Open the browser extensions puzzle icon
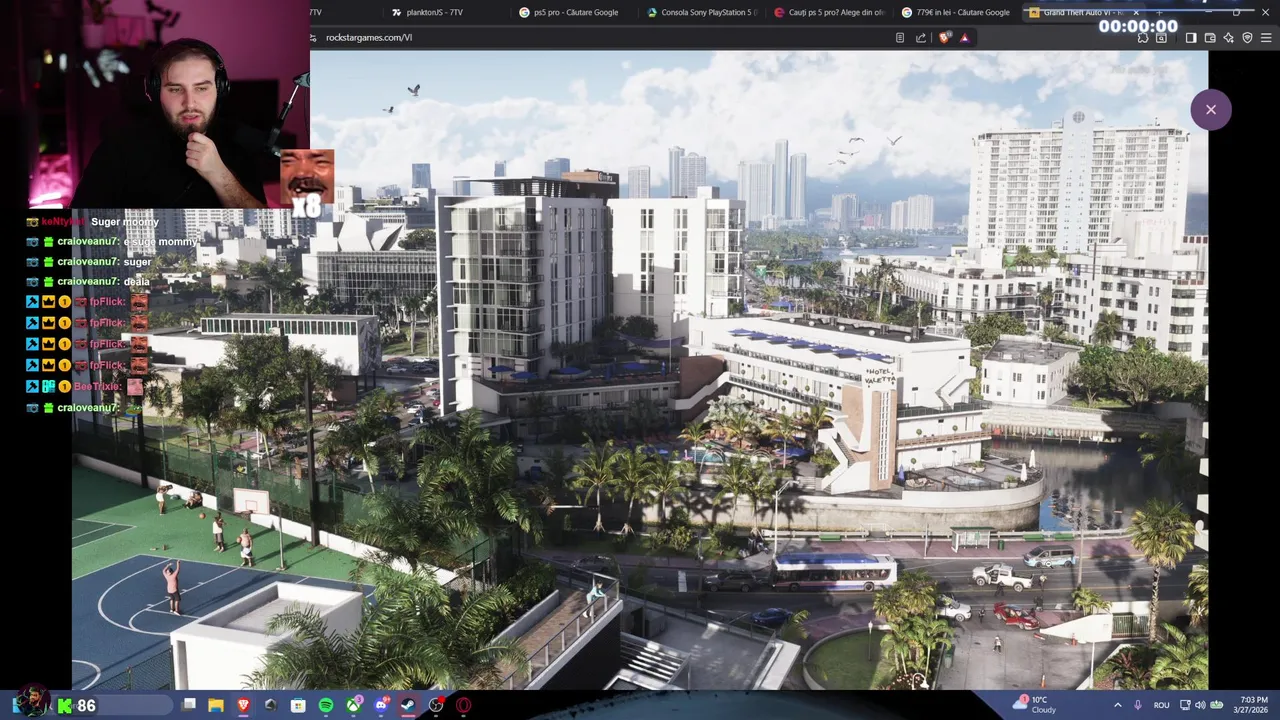1280x720 pixels. point(1143,38)
